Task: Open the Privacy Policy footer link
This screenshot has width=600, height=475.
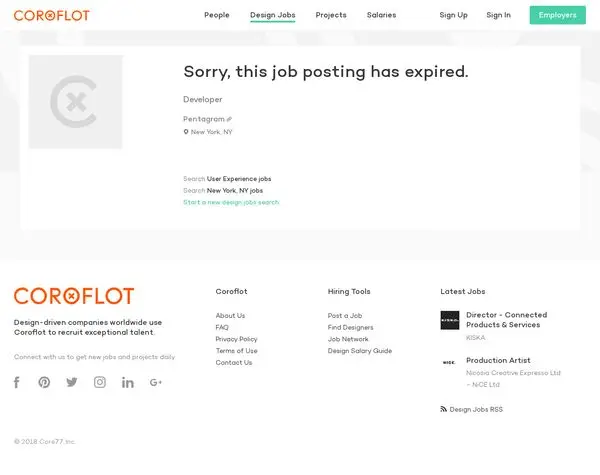Action: [x=236, y=339]
